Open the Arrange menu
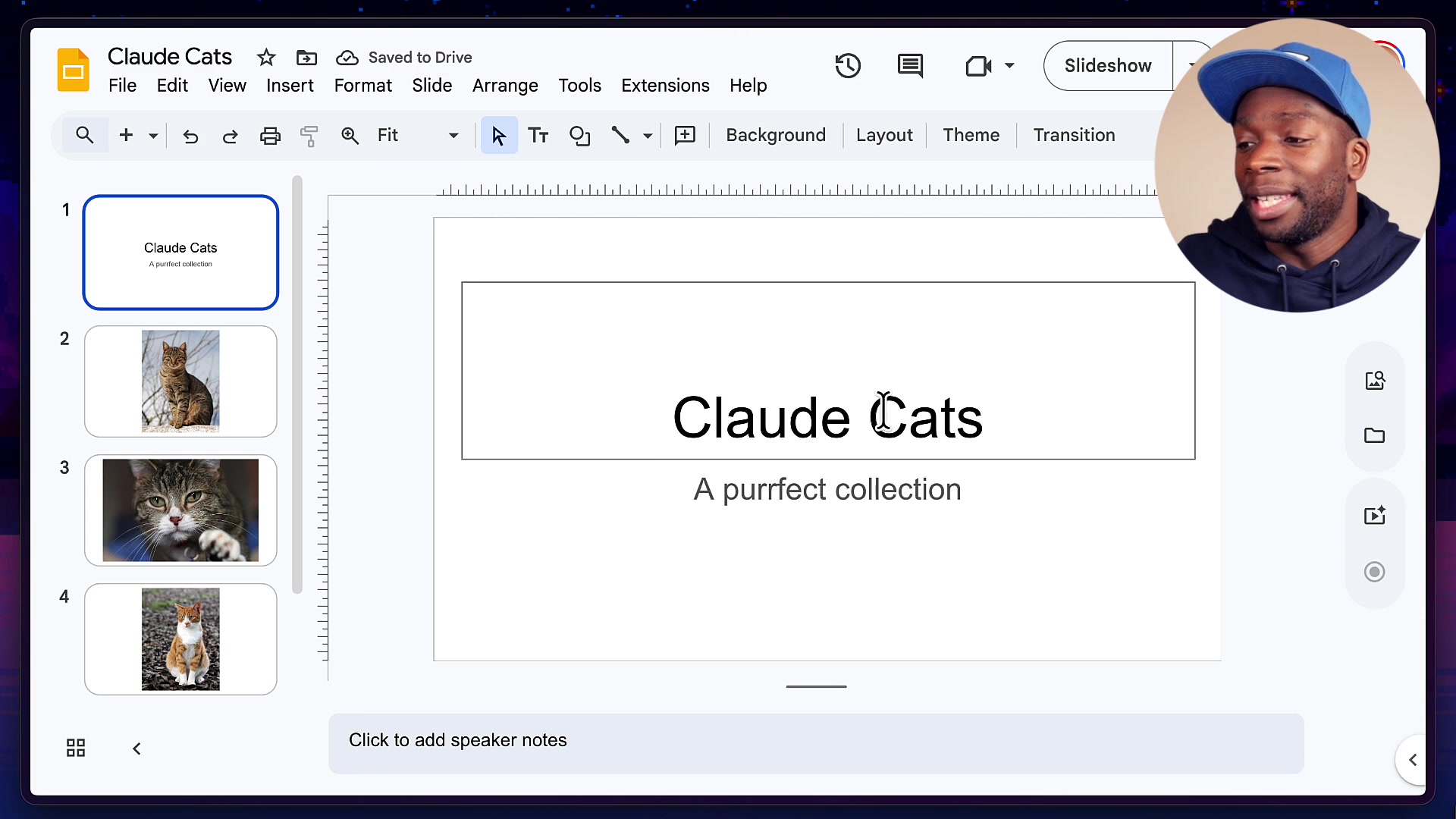 click(505, 86)
